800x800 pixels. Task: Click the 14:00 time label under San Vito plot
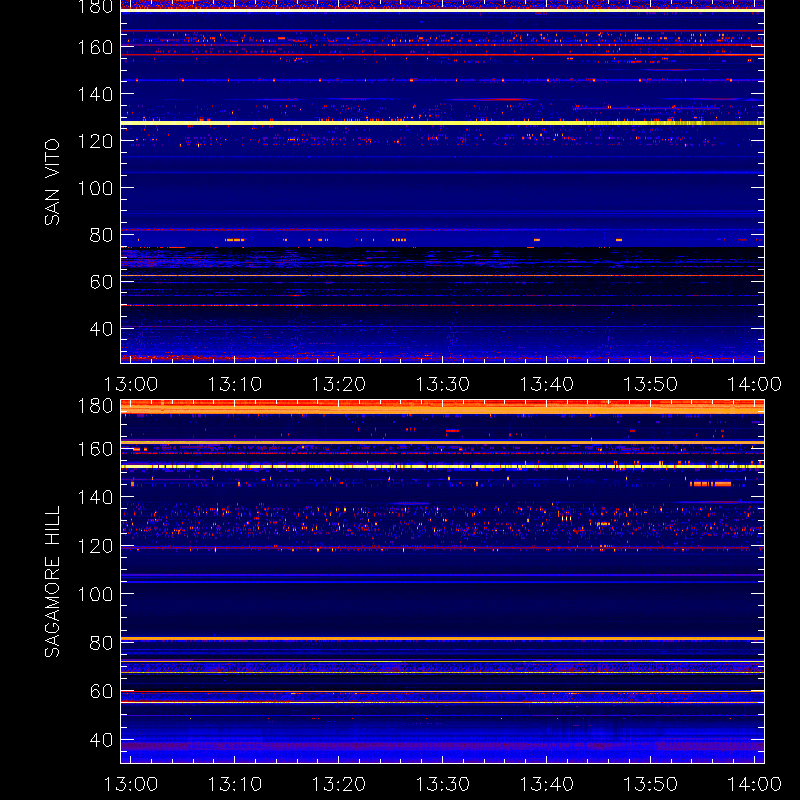pos(754,384)
